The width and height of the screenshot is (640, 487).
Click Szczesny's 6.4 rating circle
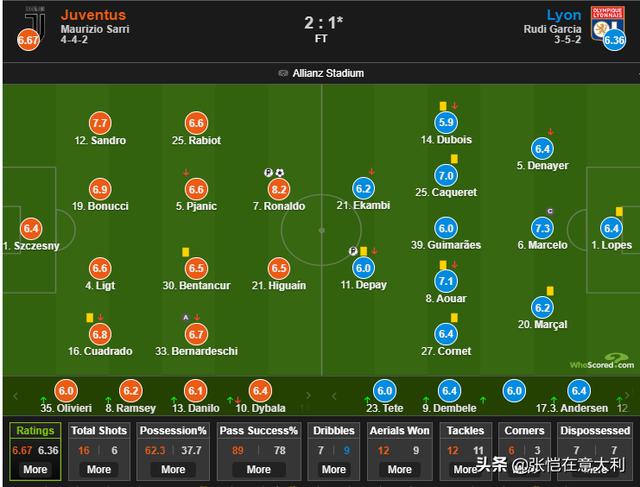pos(31,229)
